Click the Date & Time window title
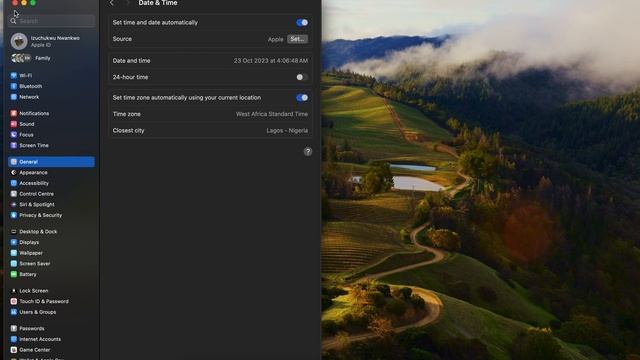 (x=158, y=3)
